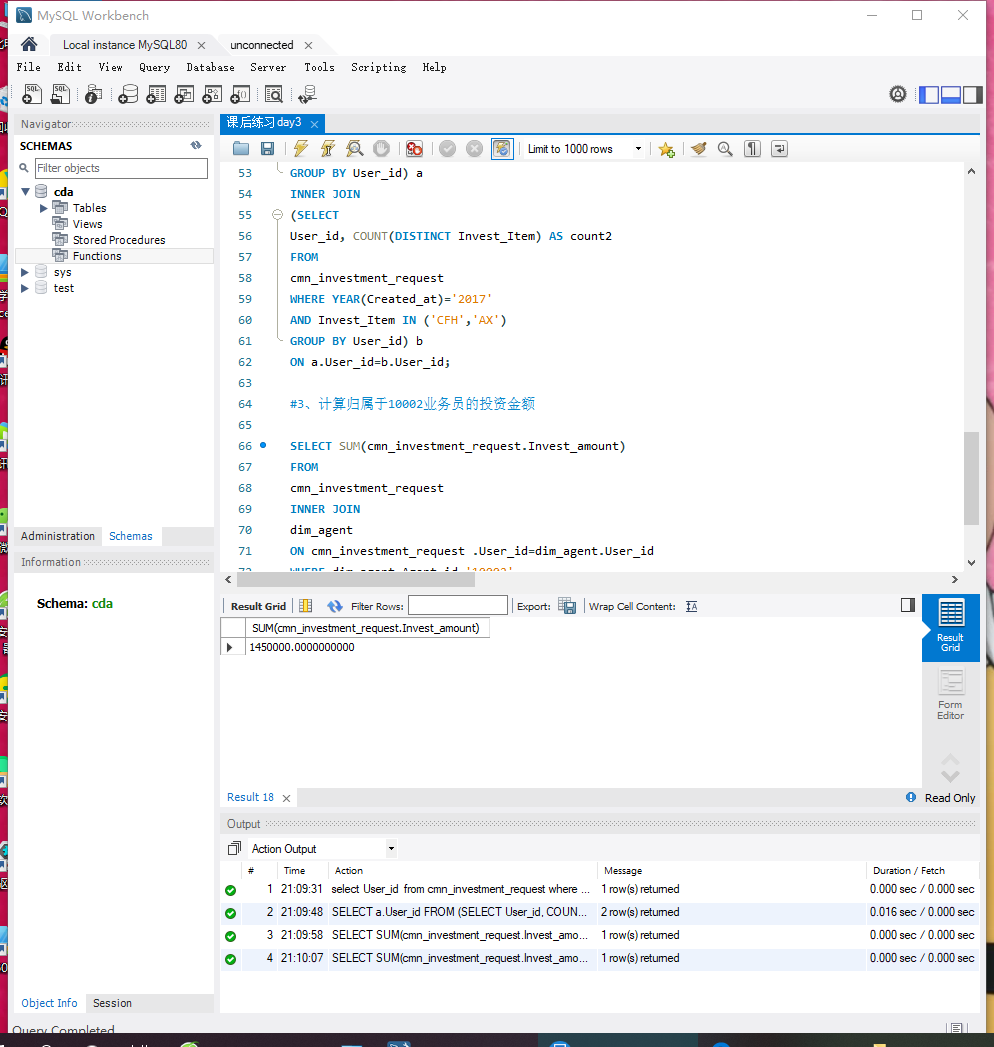Click the beautify query broom icon
This screenshot has height=1047, width=994.
click(698, 149)
